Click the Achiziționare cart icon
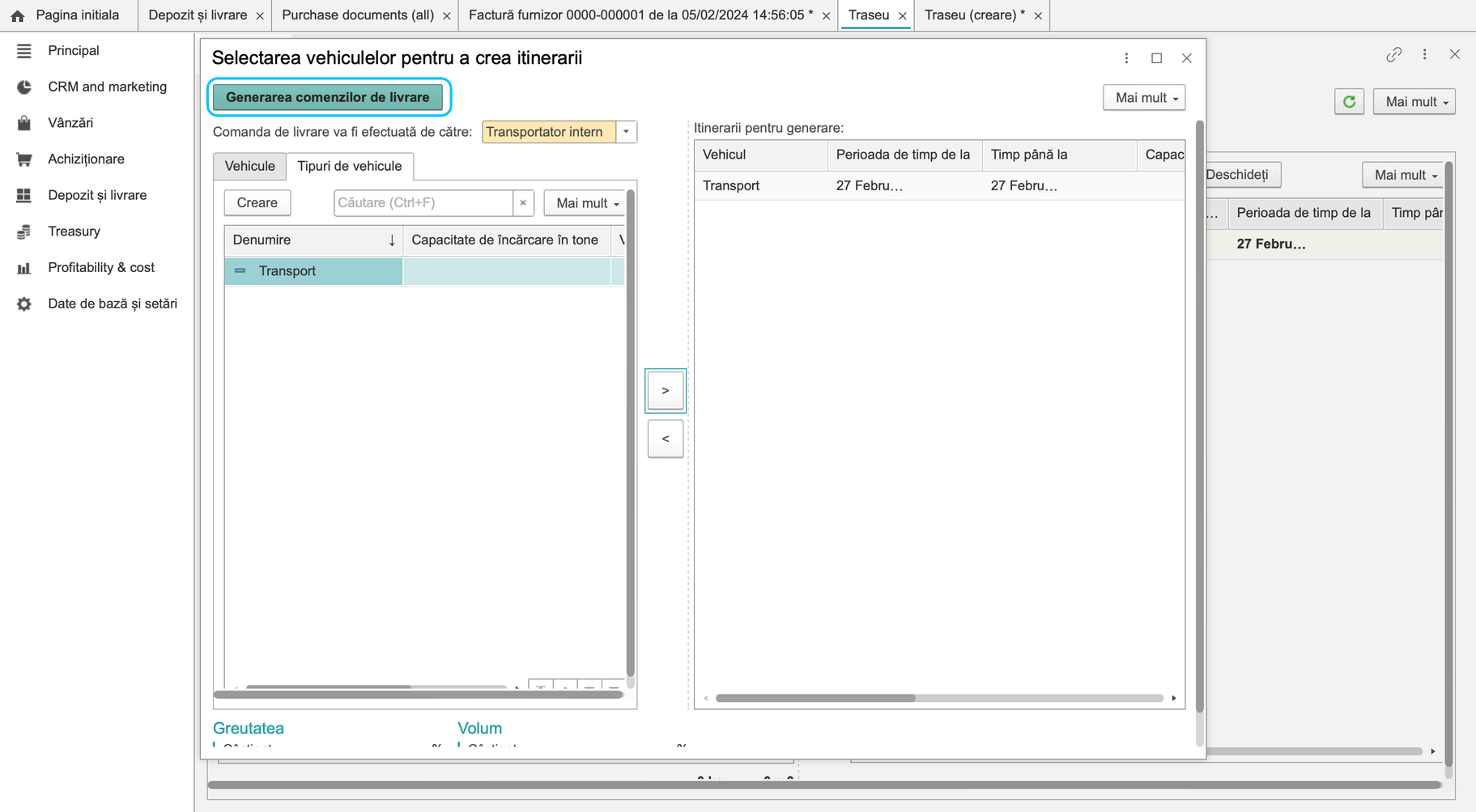Screen dimensions: 1476x812 point(24,159)
